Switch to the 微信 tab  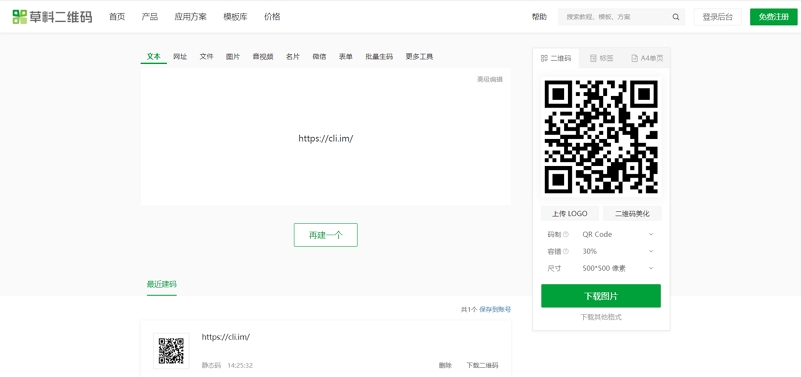coord(319,57)
